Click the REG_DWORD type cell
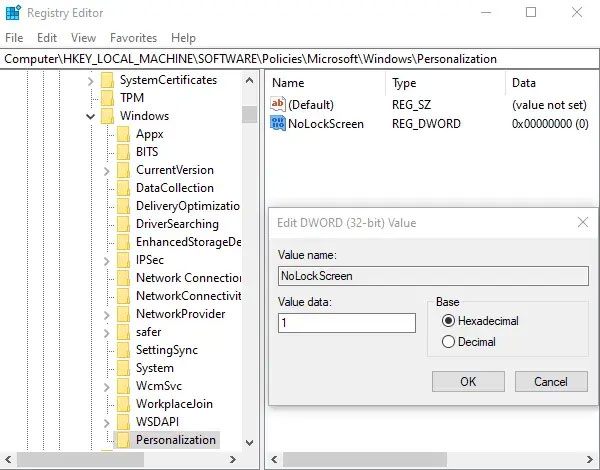600x470 pixels. tap(426, 124)
